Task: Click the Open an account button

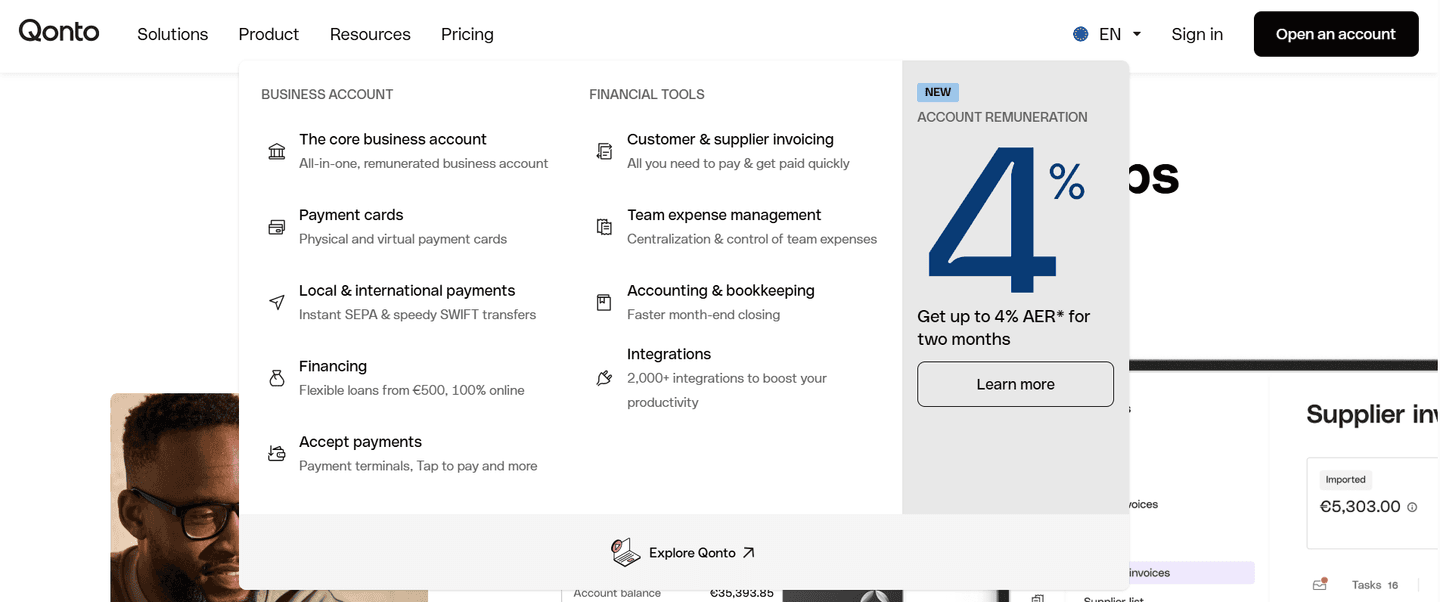Action: 1336,34
